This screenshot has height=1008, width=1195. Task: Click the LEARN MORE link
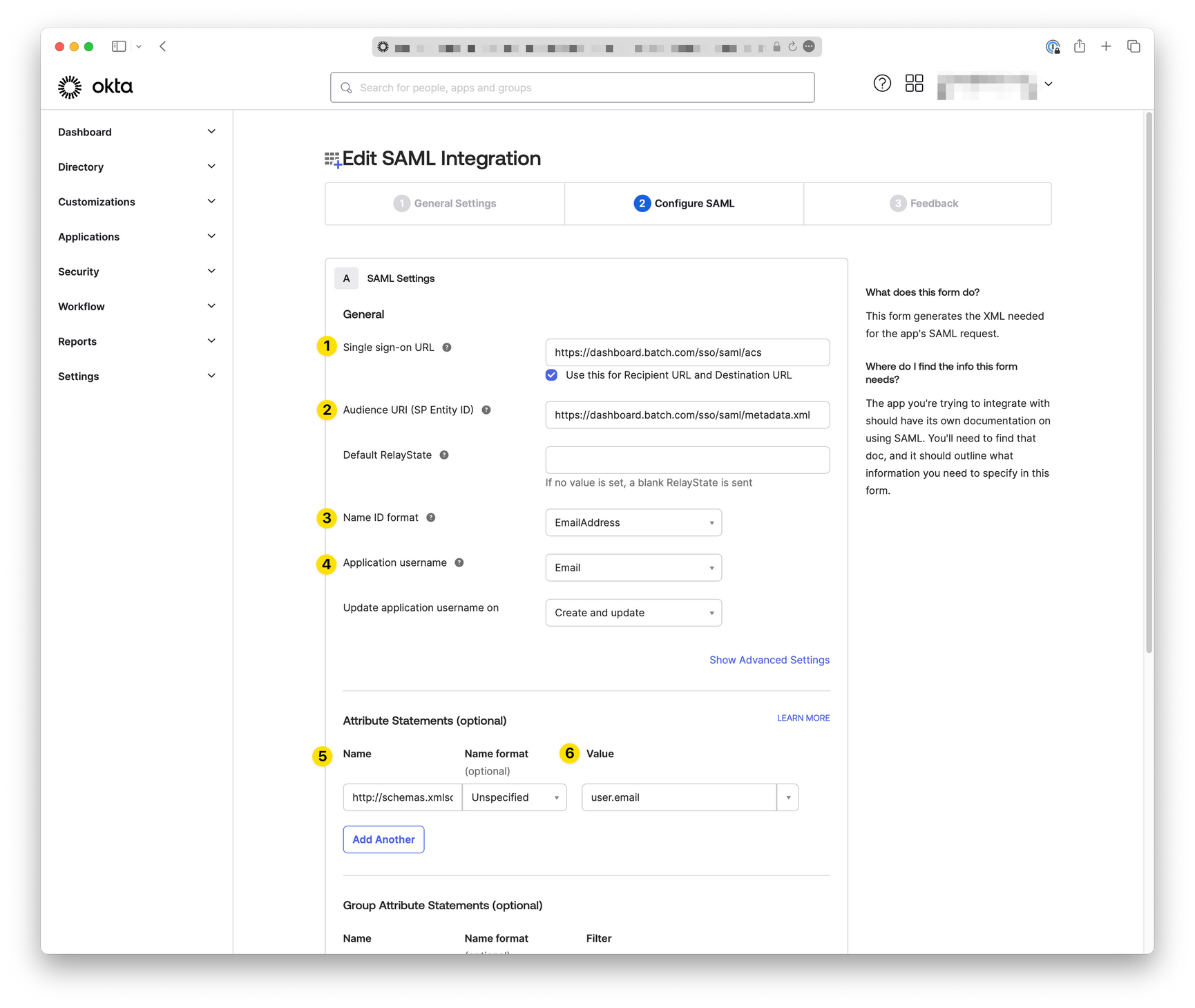coord(803,718)
